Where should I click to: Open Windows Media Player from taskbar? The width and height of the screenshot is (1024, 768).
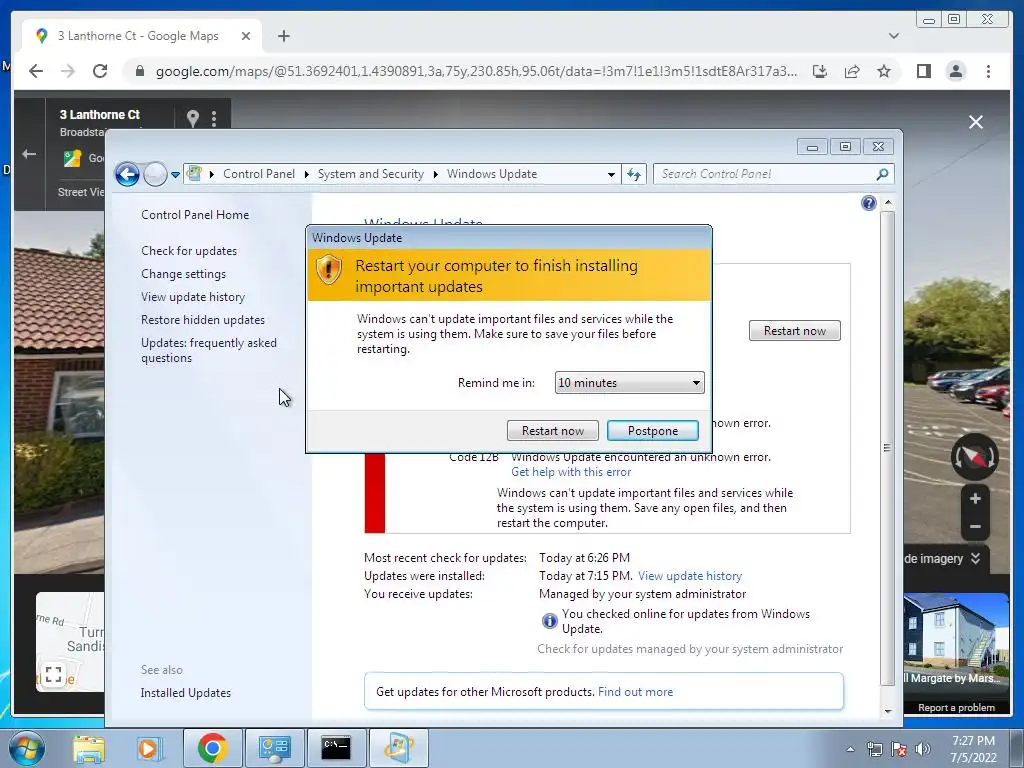click(149, 748)
